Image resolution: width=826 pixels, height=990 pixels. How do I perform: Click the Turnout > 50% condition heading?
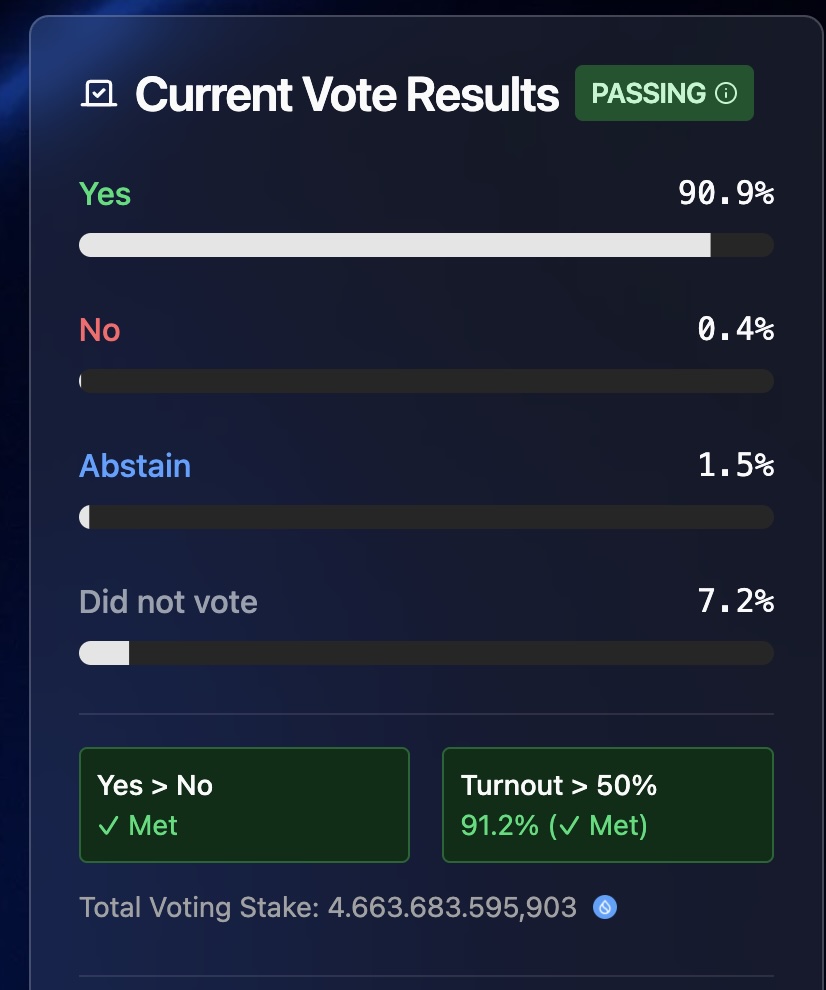click(559, 785)
